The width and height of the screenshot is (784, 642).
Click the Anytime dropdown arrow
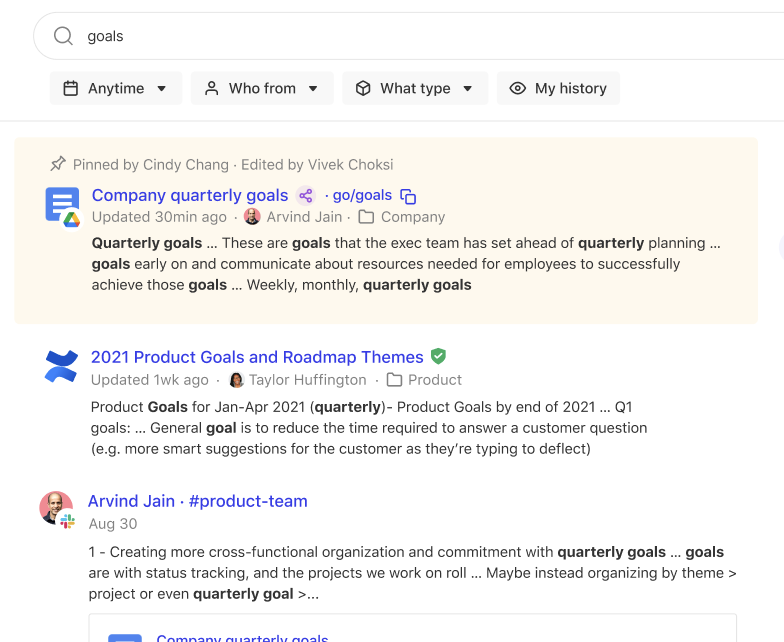tap(162, 88)
